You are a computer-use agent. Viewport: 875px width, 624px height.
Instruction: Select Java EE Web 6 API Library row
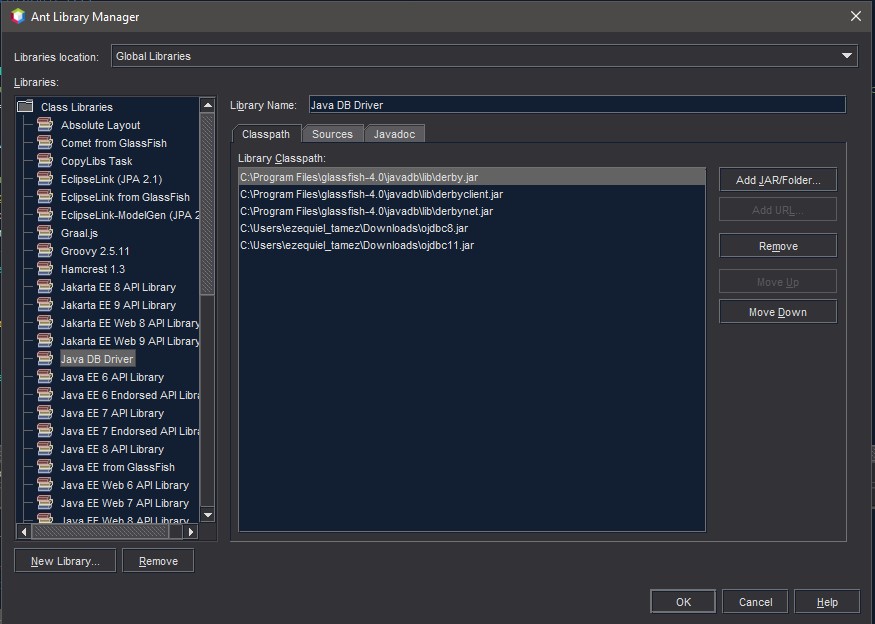point(125,485)
